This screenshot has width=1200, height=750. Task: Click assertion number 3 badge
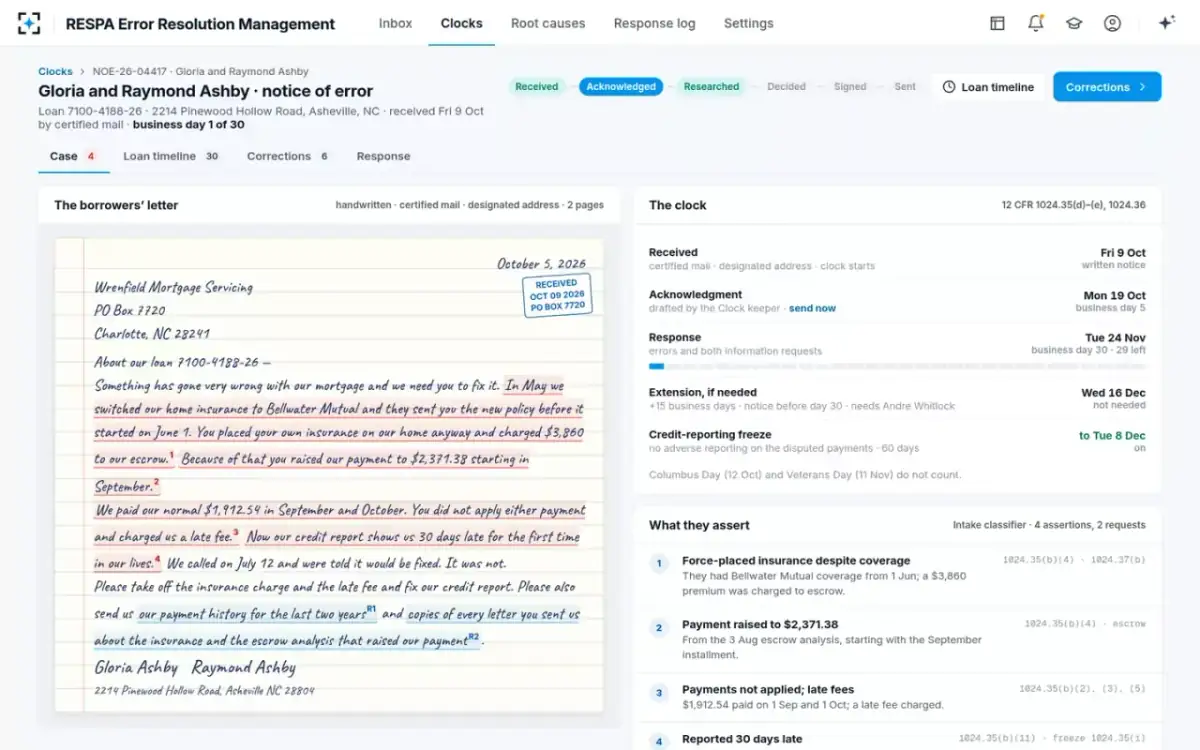tap(659, 692)
